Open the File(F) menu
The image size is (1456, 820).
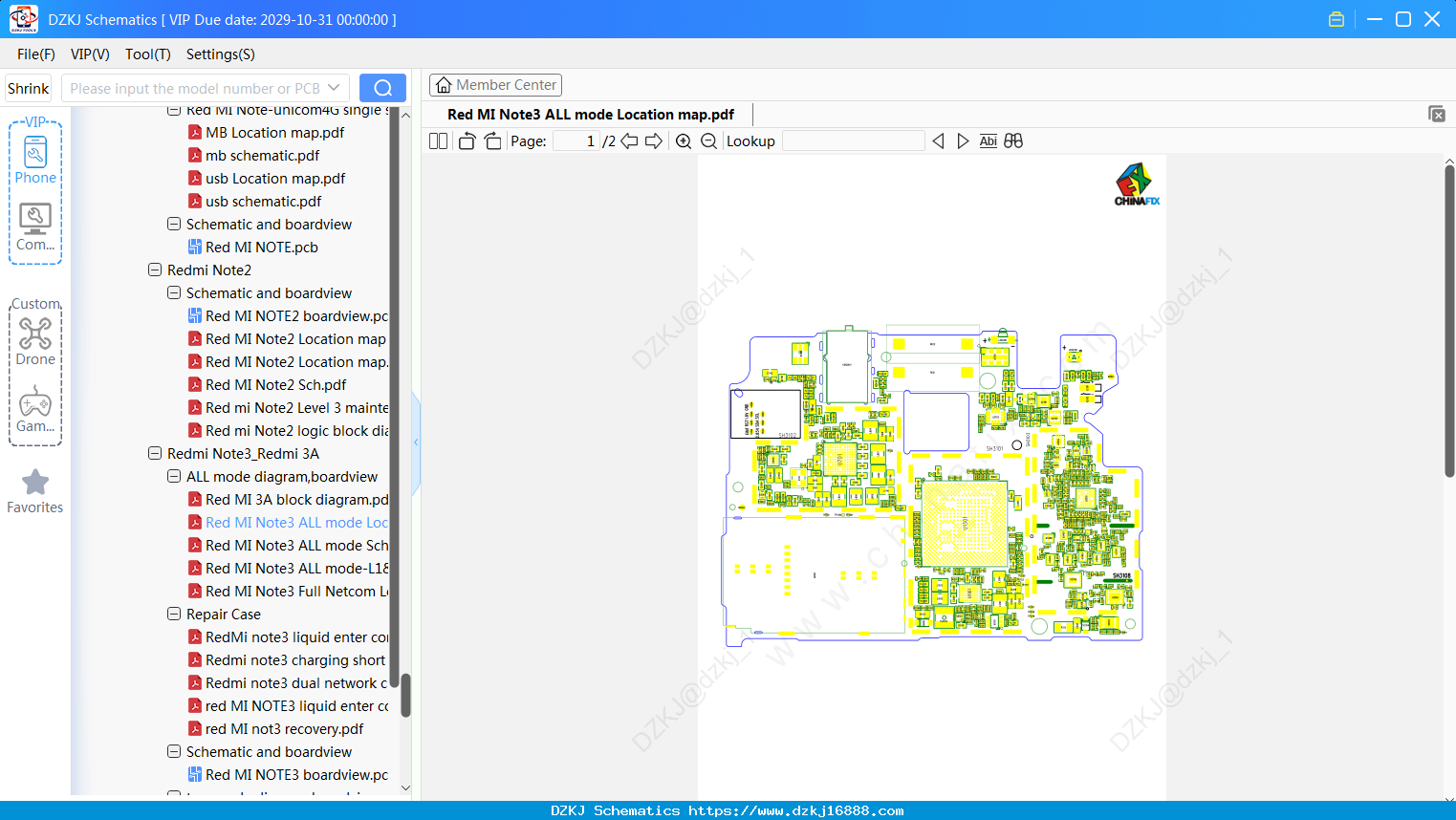pyautogui.click(x=36, y=54)
